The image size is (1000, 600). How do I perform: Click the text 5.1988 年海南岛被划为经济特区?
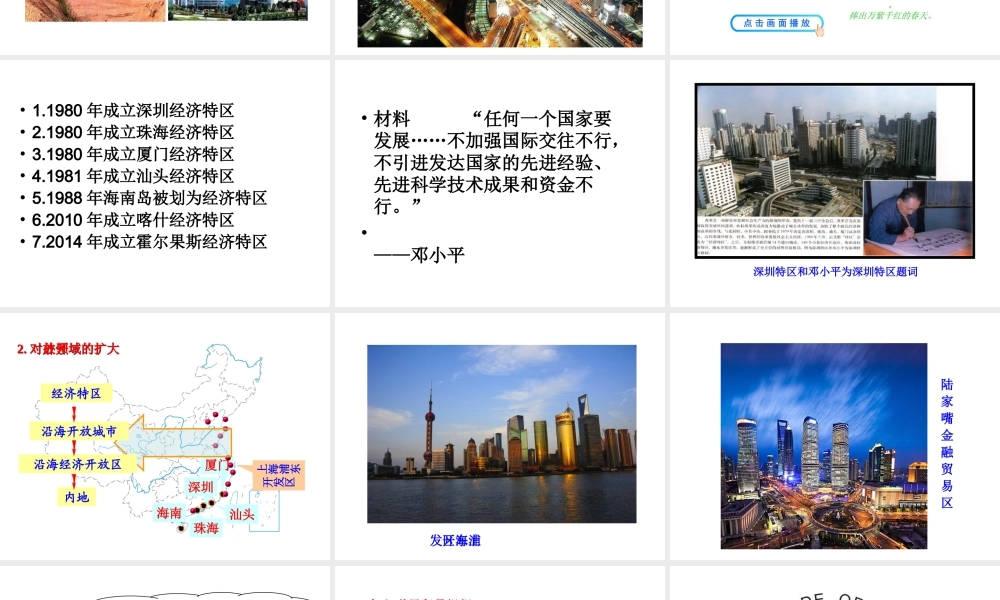pos(149,198)
